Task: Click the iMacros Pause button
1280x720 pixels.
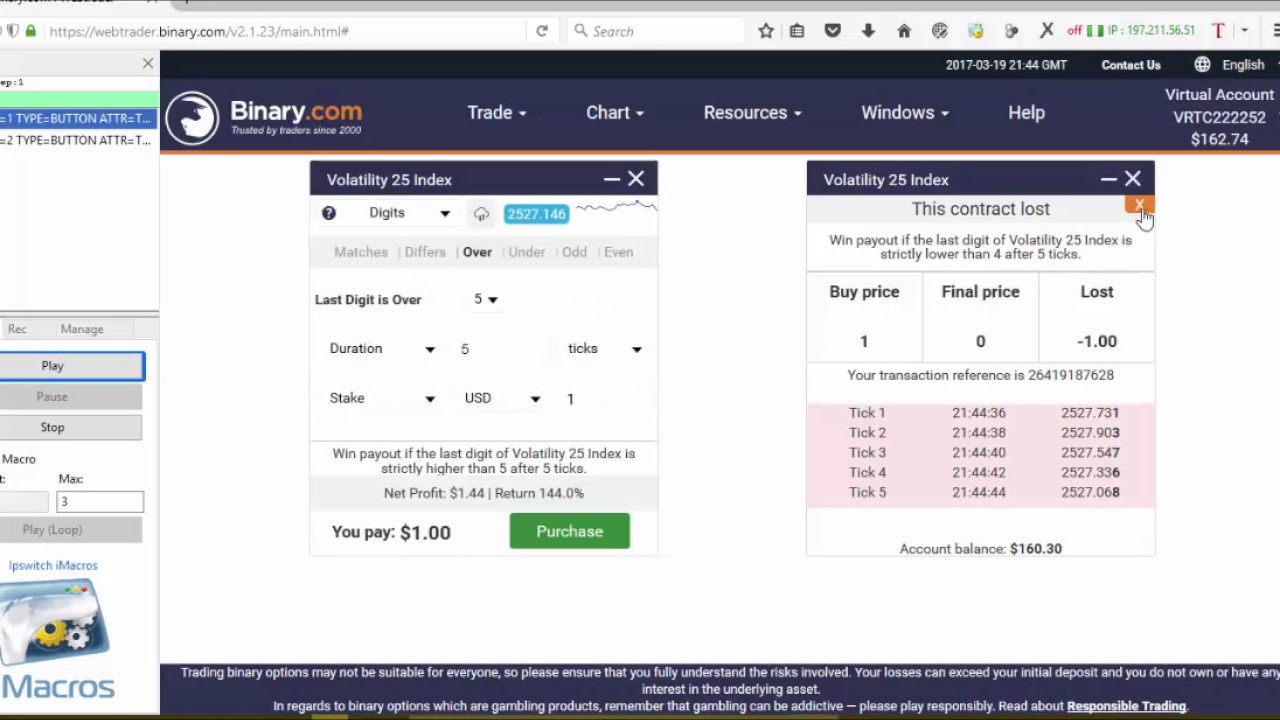Action: 71,397
